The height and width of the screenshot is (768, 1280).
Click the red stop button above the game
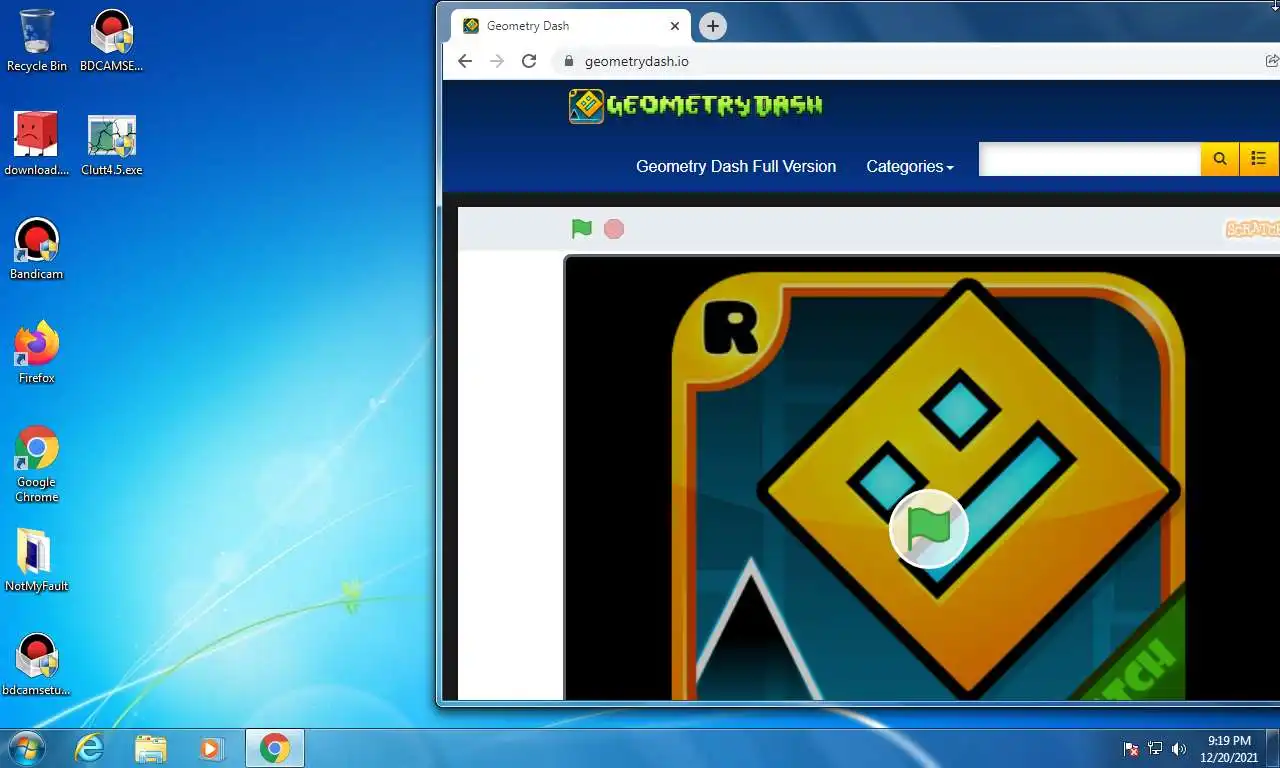614,229
